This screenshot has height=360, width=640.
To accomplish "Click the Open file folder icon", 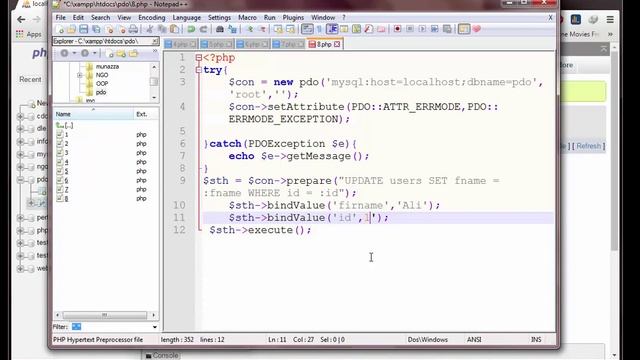I will click(x=71, y=29).
